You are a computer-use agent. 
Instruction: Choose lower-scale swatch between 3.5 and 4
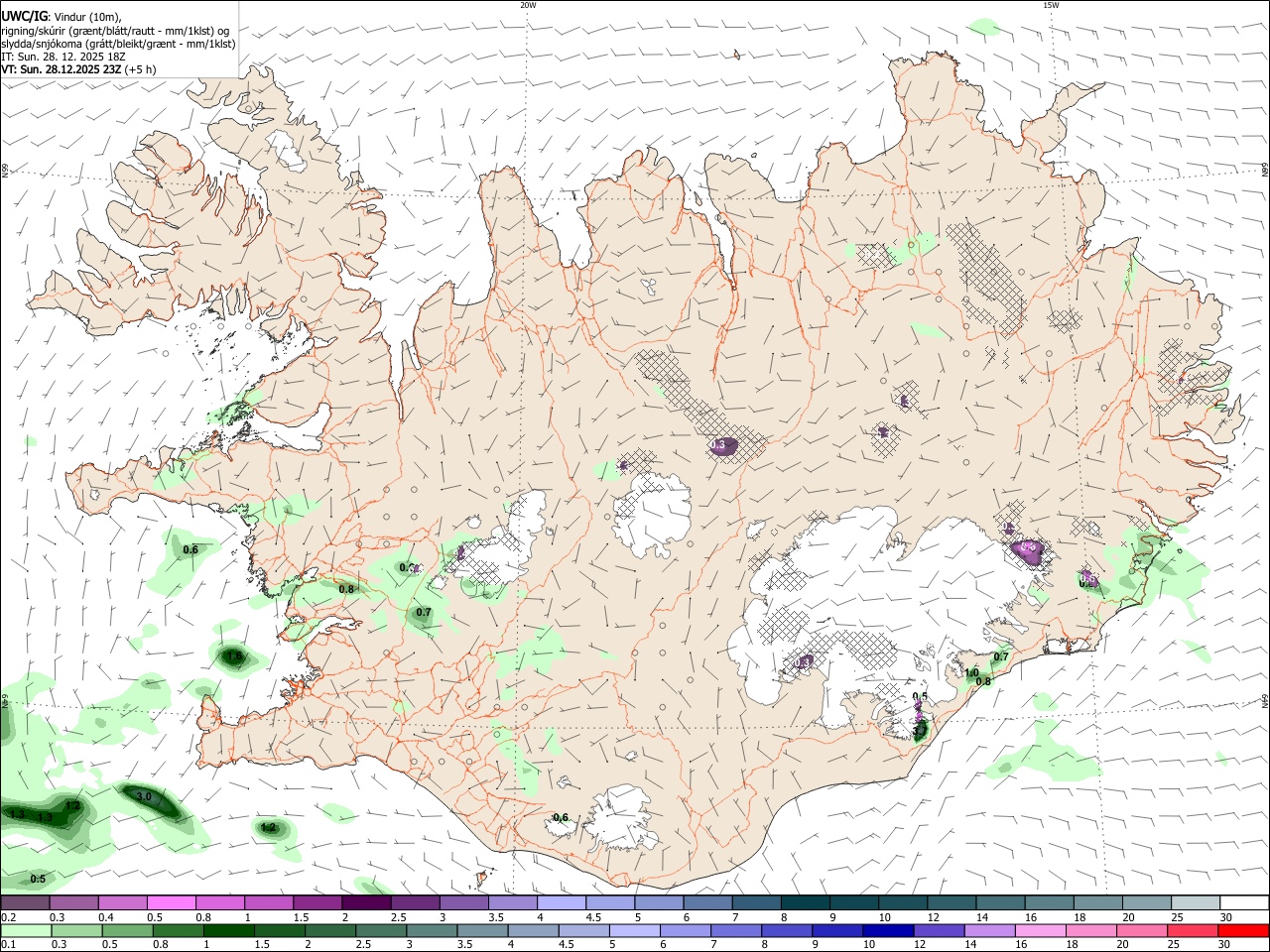[482, 930]
